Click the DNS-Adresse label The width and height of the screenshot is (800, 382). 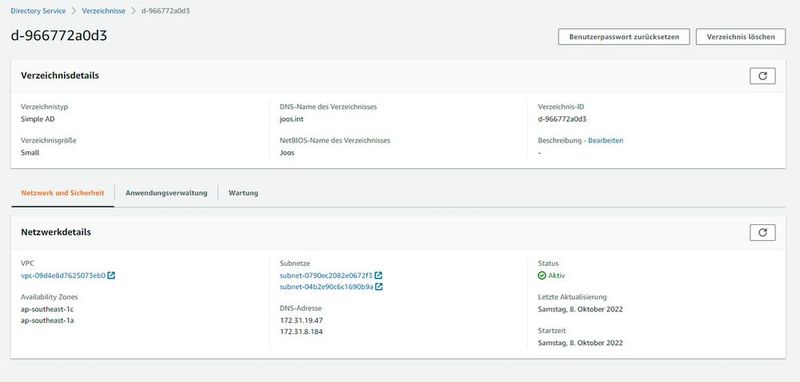301,308
